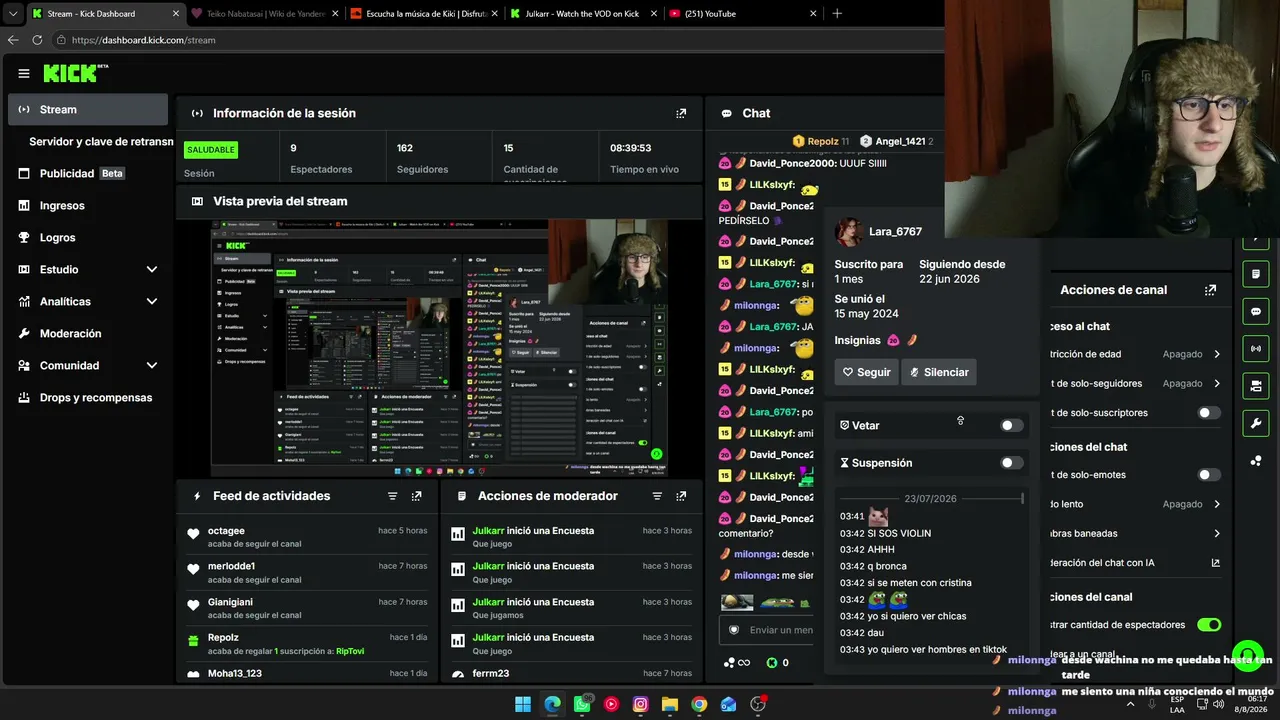The image size is (1280, 720).
Task: Pop out the Acciones de moderador panel
Action: click(x=681, y=496)
